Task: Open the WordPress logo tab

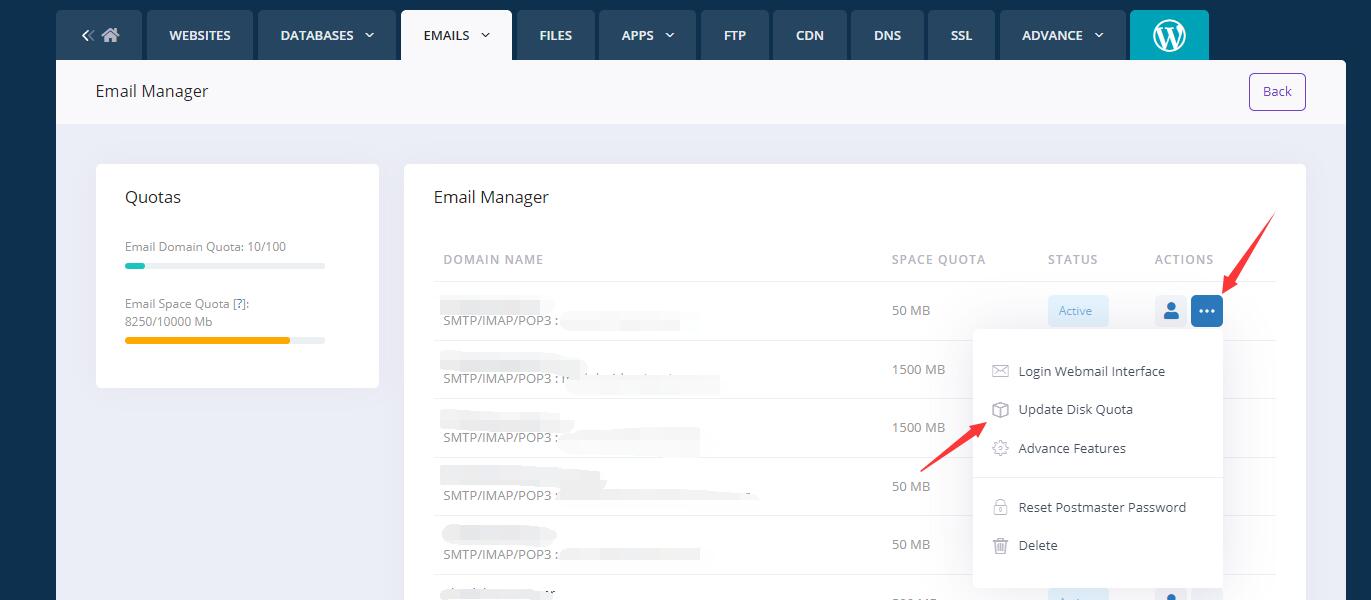Action: click(1168, 35)
